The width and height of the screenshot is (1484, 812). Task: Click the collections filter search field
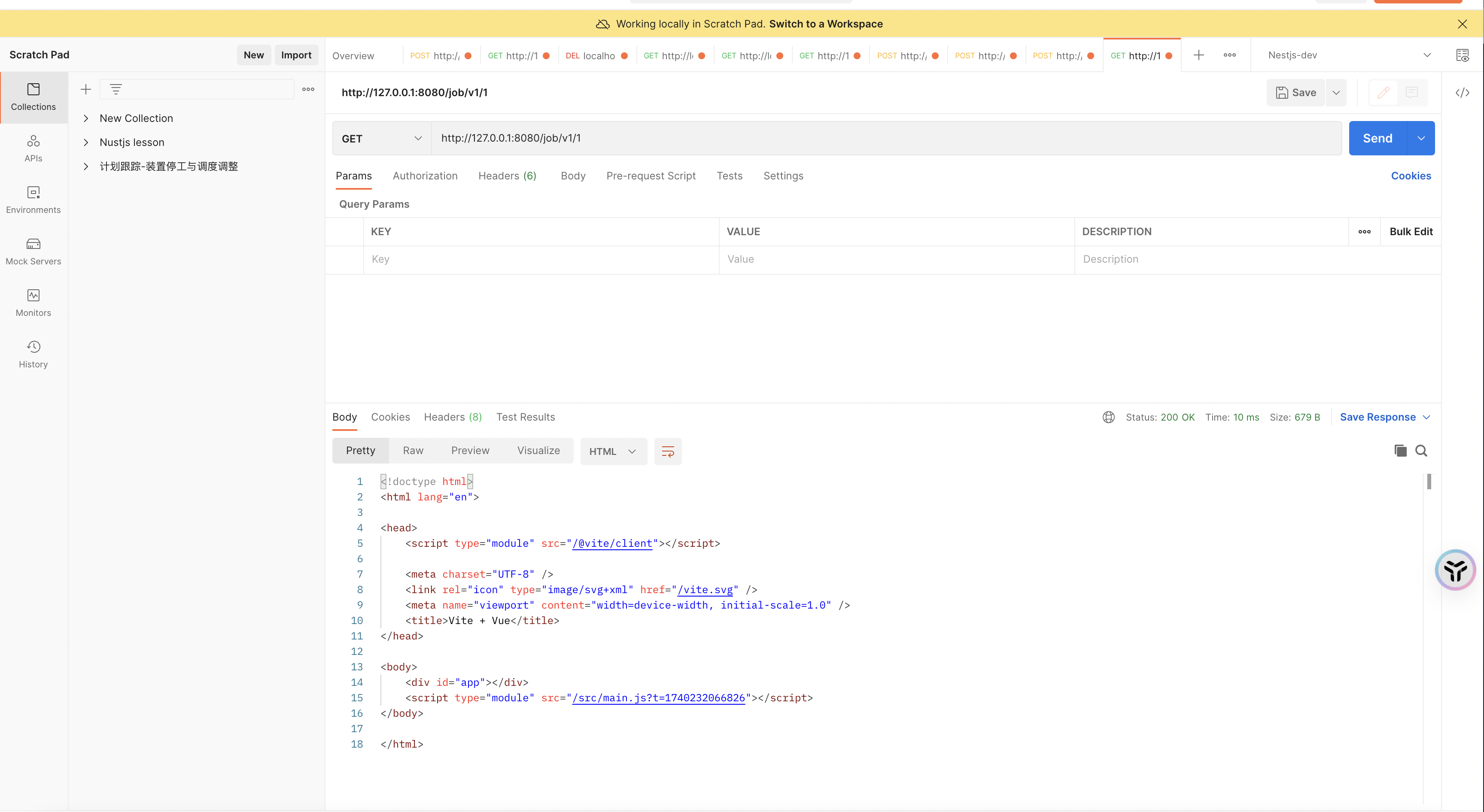(197, 89)
